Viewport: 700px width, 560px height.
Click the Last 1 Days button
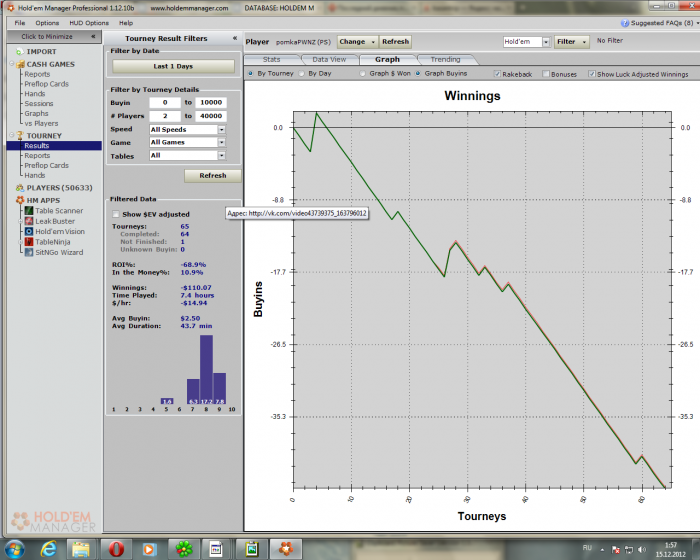(173, 66)
